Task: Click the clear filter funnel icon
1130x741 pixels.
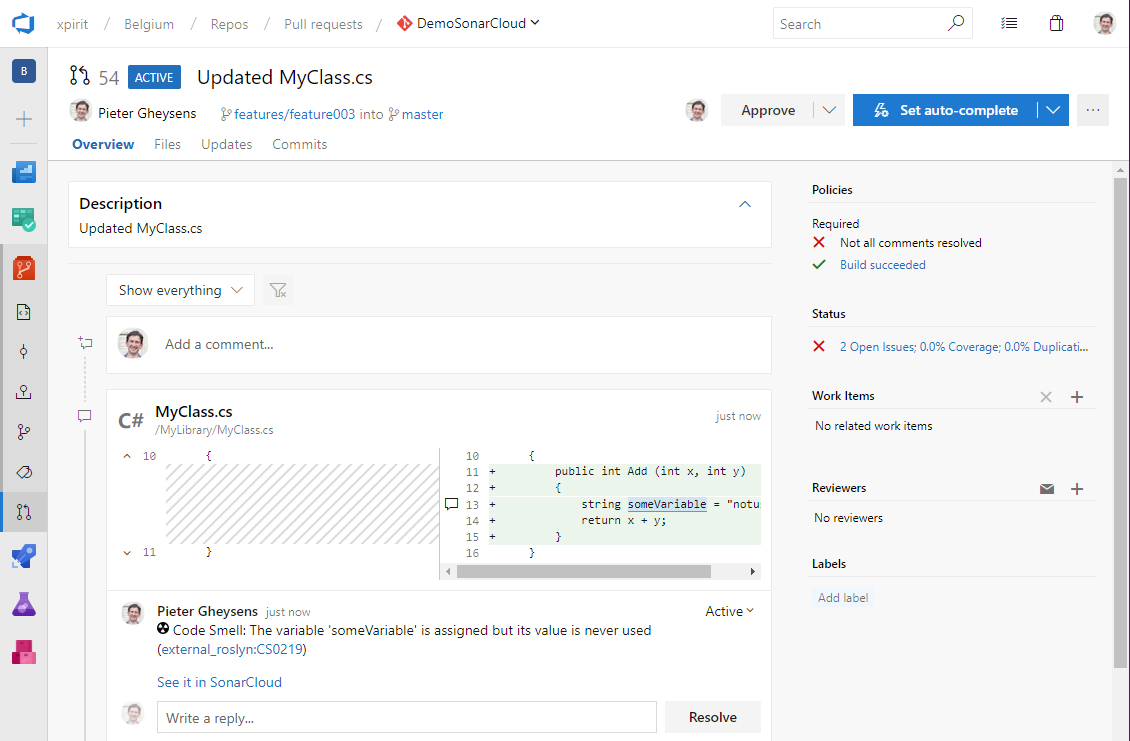Action: coord(278,290)
